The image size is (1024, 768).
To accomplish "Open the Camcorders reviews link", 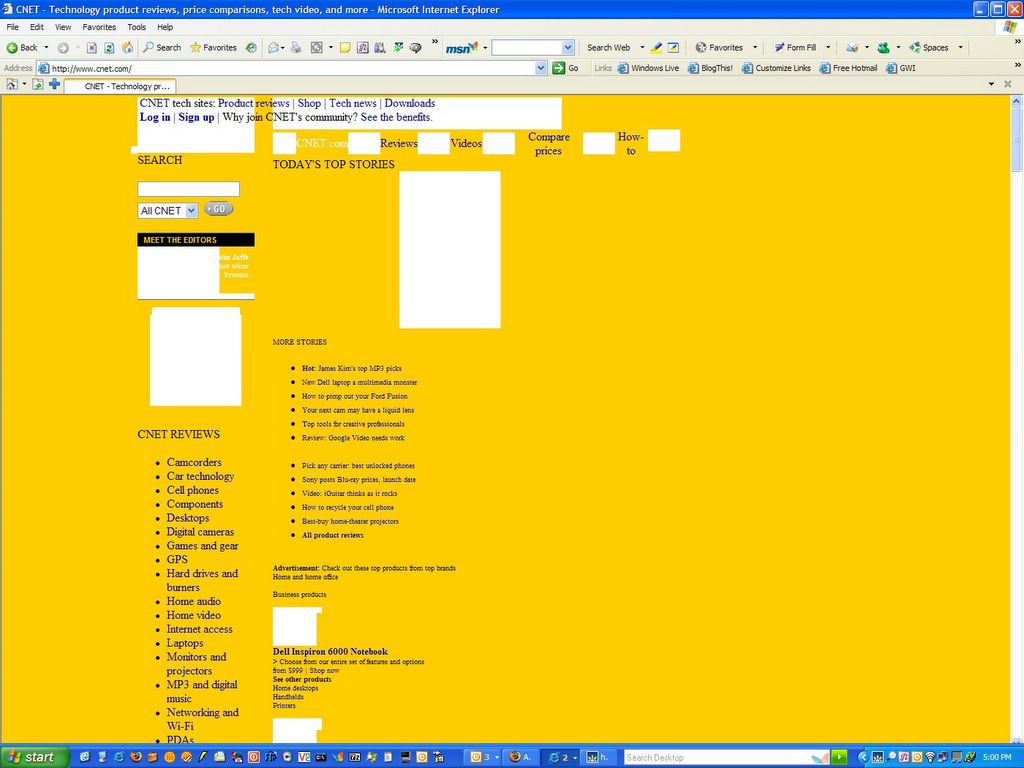I will pos(194,462).
